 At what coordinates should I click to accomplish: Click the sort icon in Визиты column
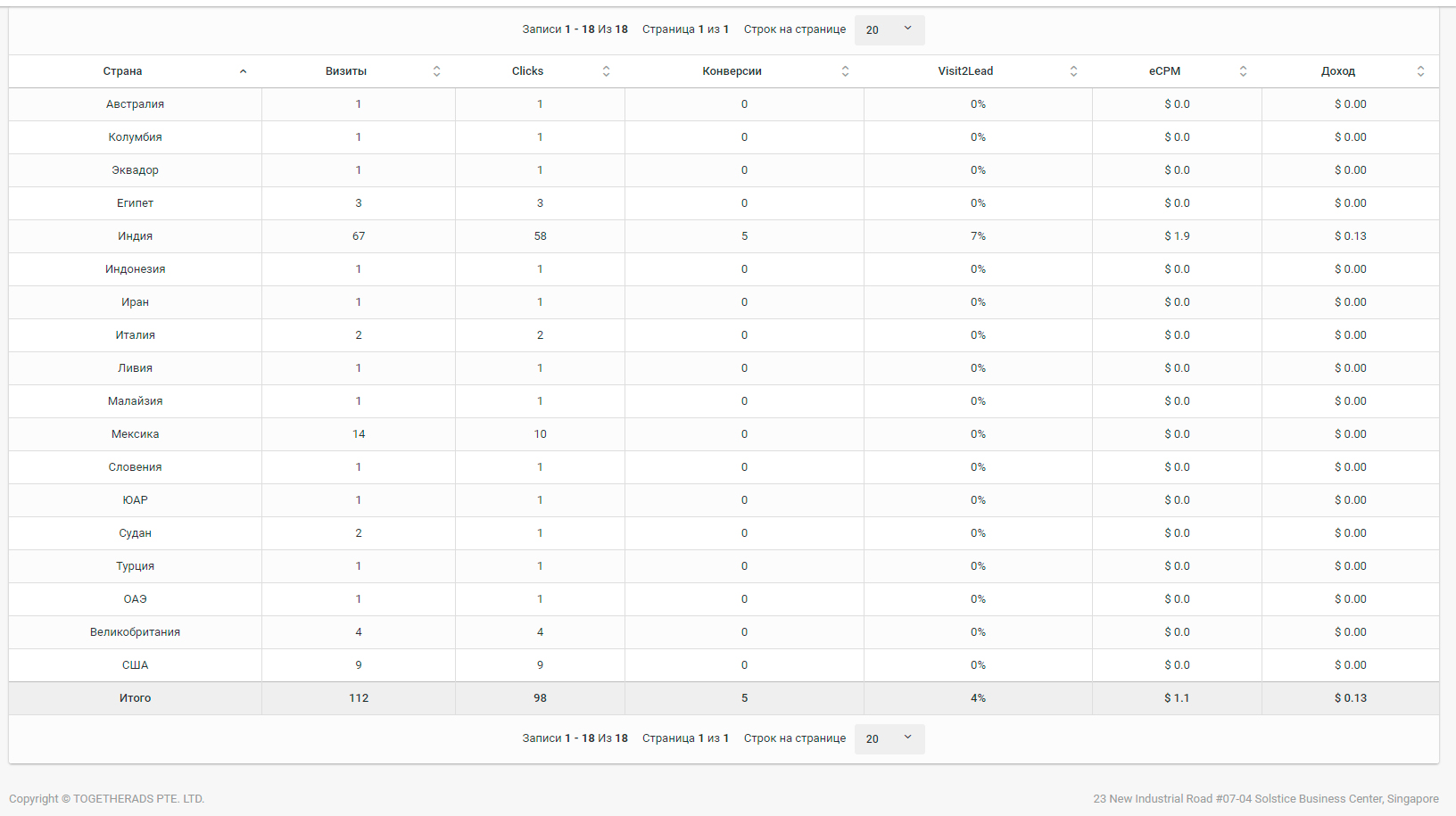436,71
